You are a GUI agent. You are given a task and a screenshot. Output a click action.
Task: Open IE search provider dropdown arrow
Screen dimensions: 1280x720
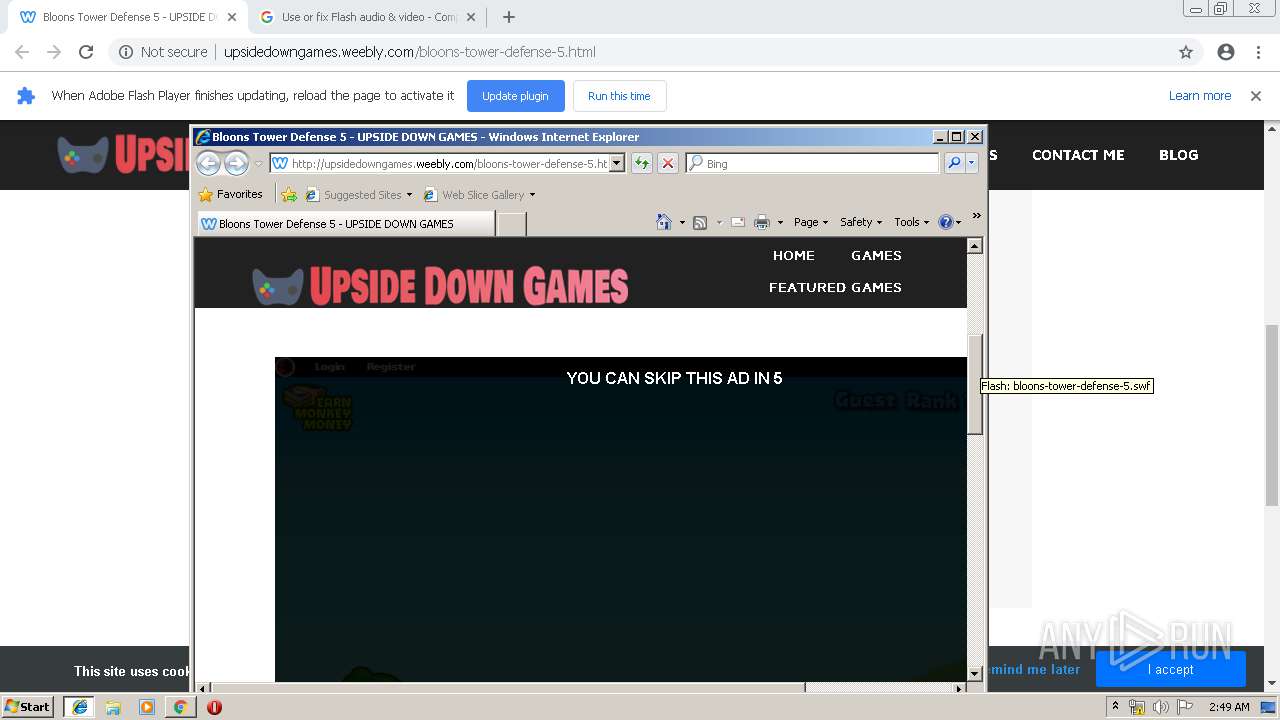point(971,163)
